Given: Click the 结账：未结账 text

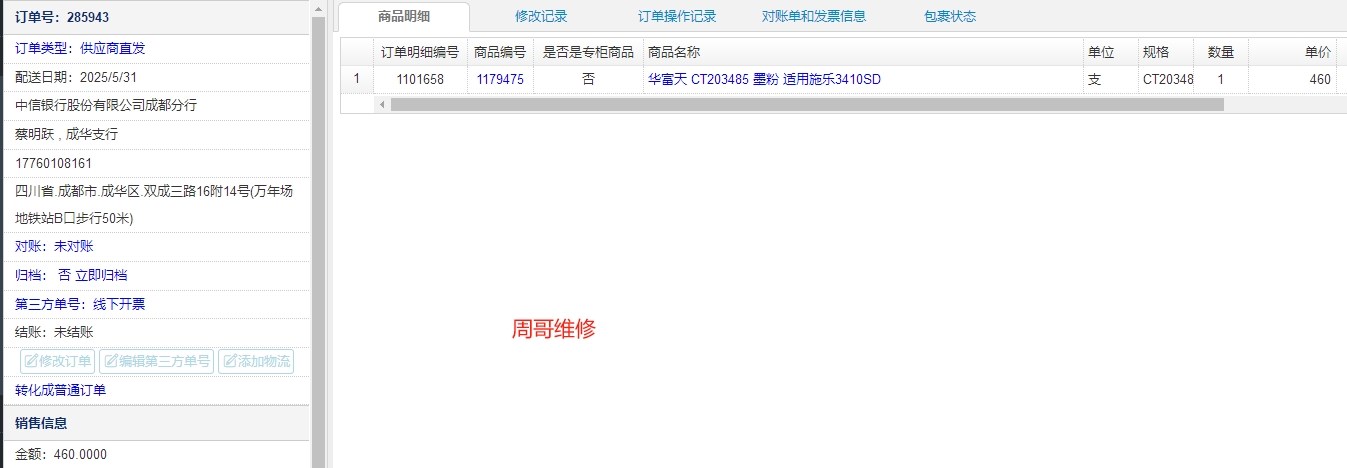Looking at the screenshot, I should click(54, 332).
